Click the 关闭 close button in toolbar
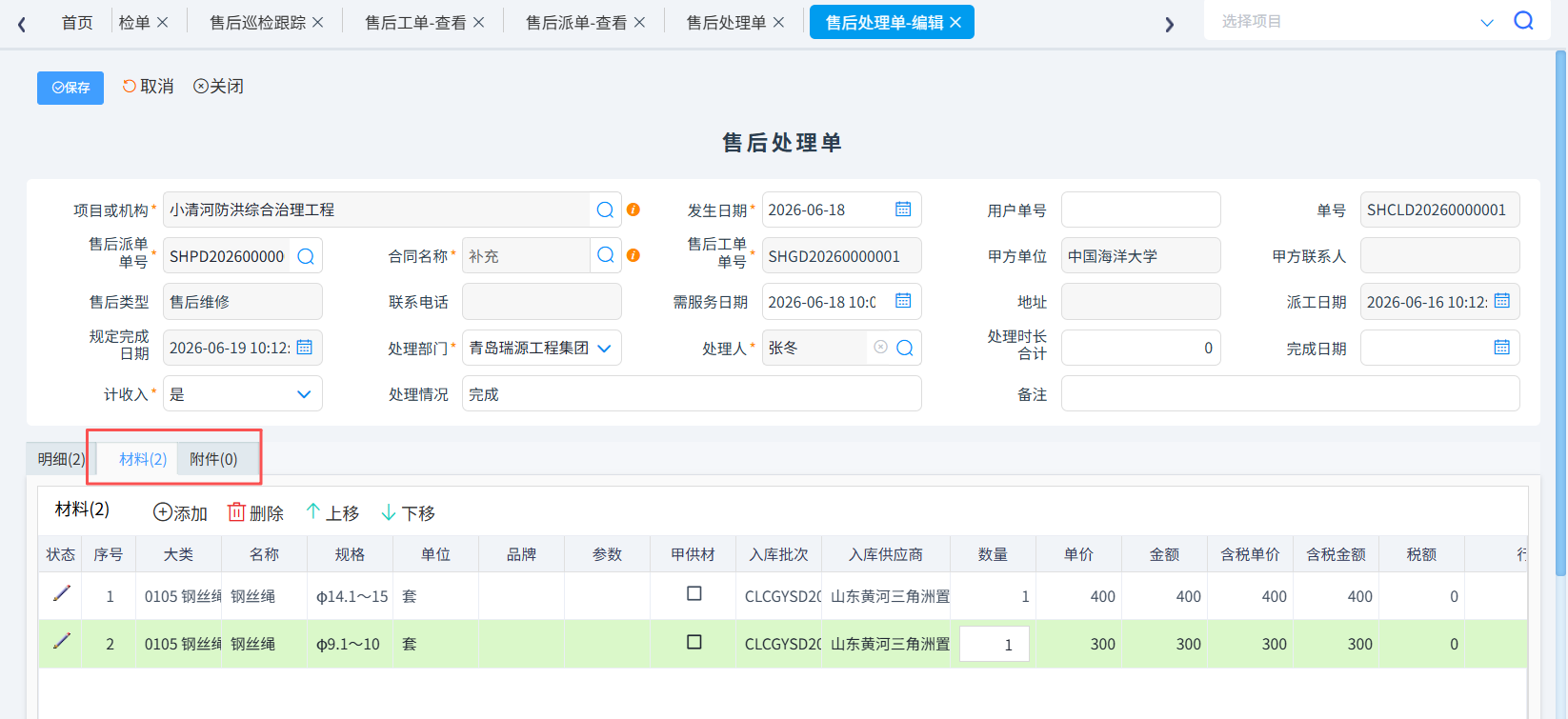 [x=218, y=87]
